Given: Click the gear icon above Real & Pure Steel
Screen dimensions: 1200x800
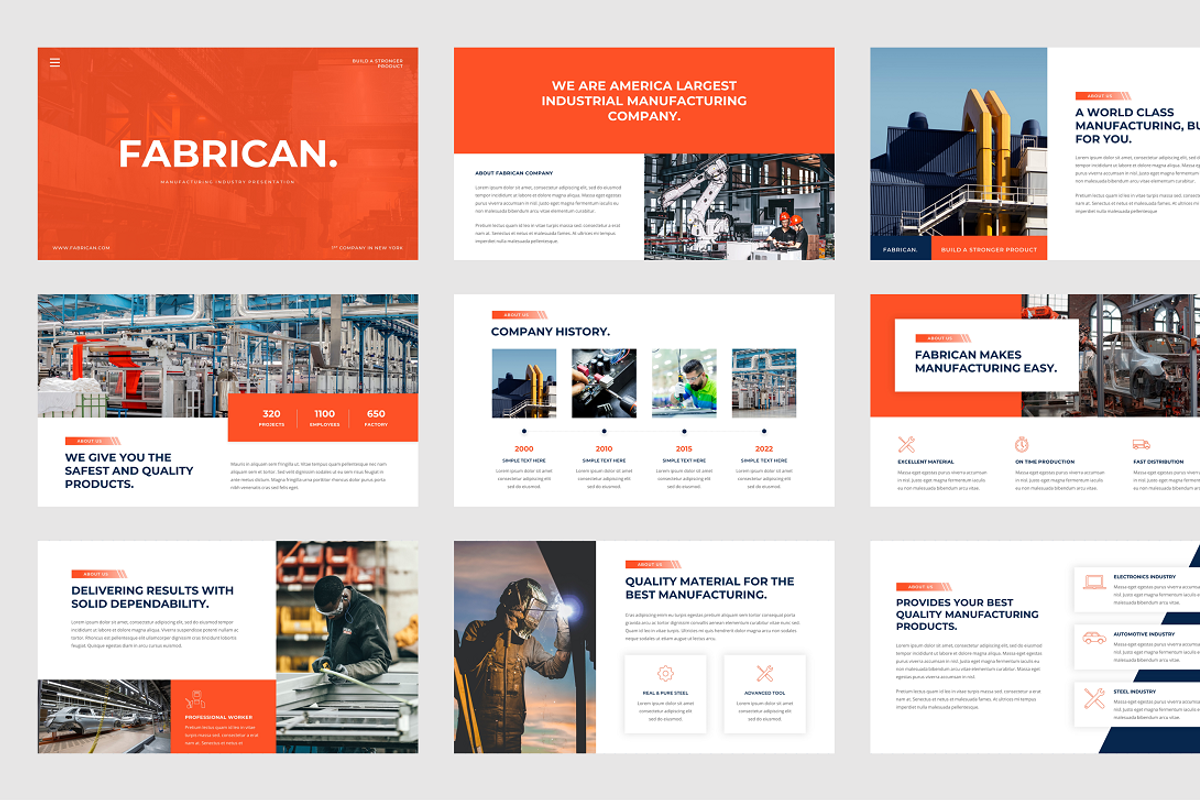Looking at the screenshot, I should coord(665,673).
